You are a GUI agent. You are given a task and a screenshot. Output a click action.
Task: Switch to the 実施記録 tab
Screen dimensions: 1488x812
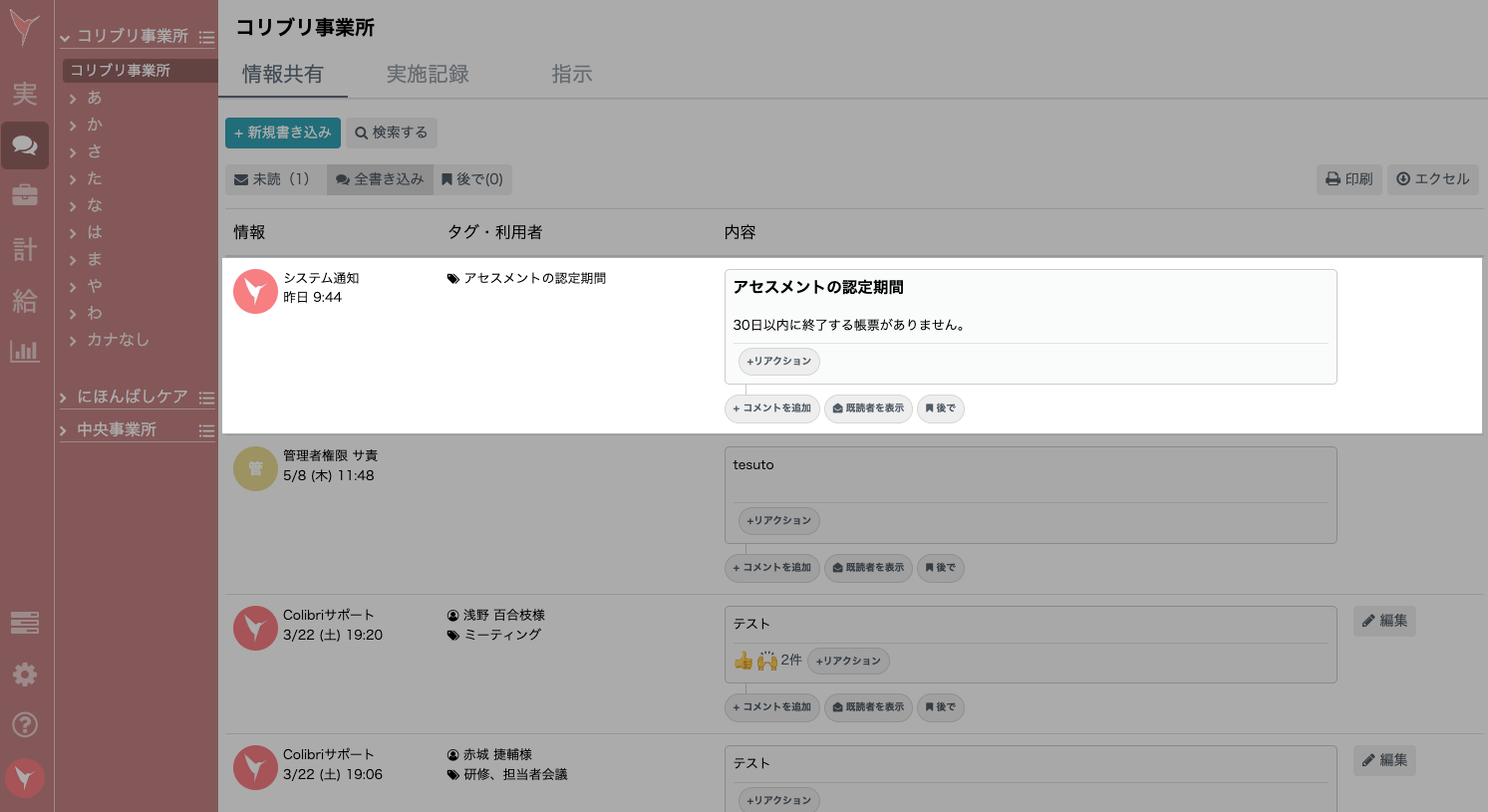(x=428, y=74)
